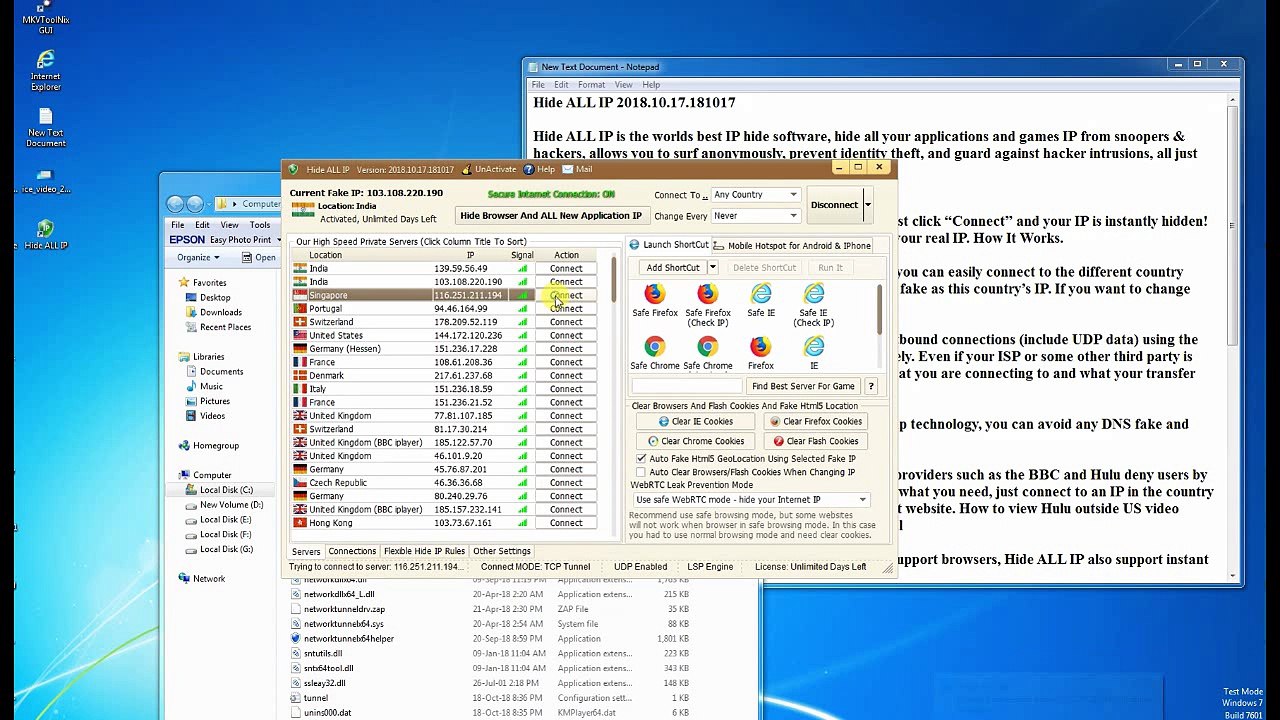
Task: Launch Safe IE (Check IP) shortcut
Action: coord(813,304)
